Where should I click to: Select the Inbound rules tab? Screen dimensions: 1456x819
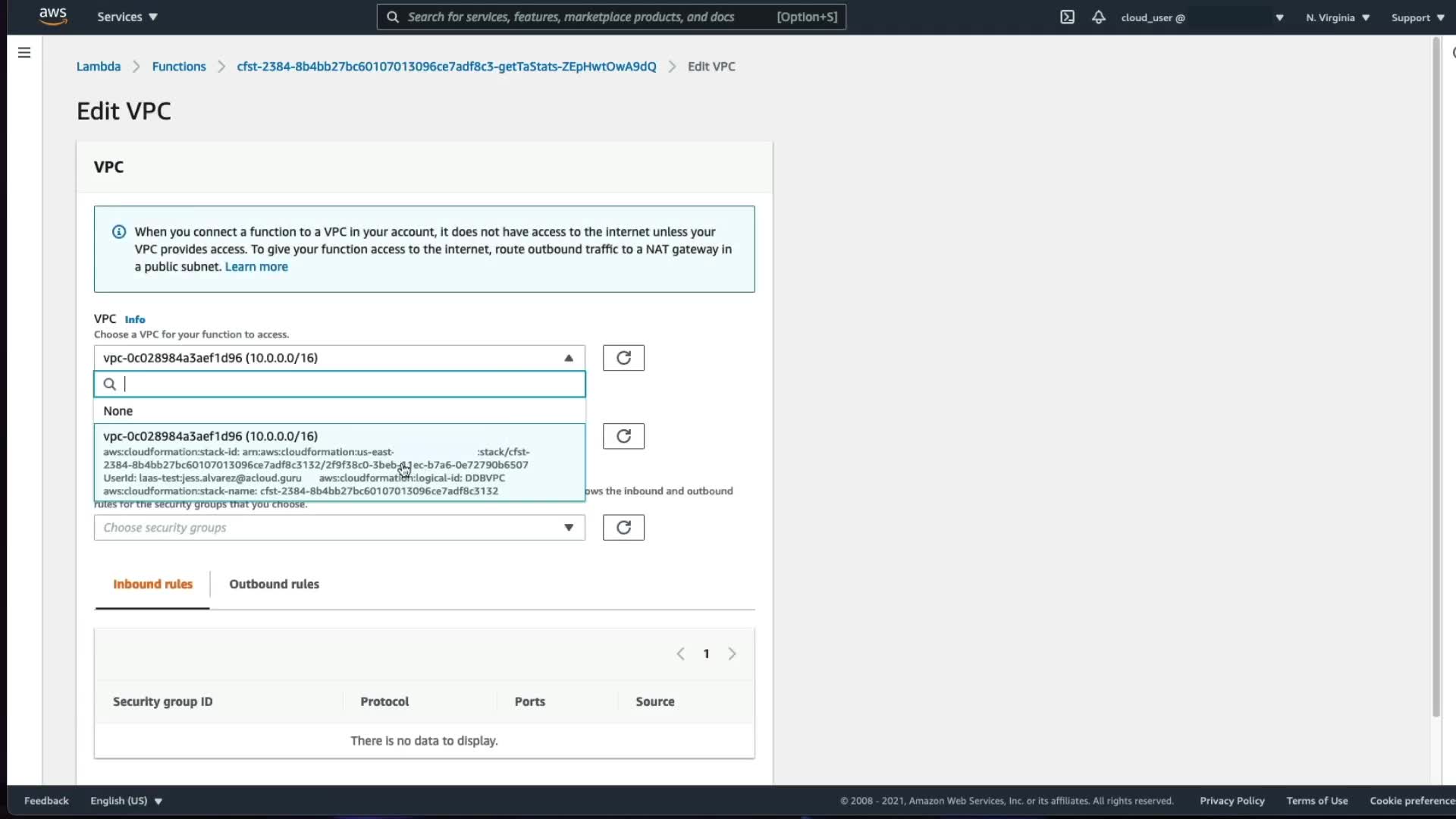pyautogui.click(x=152, y=584)
